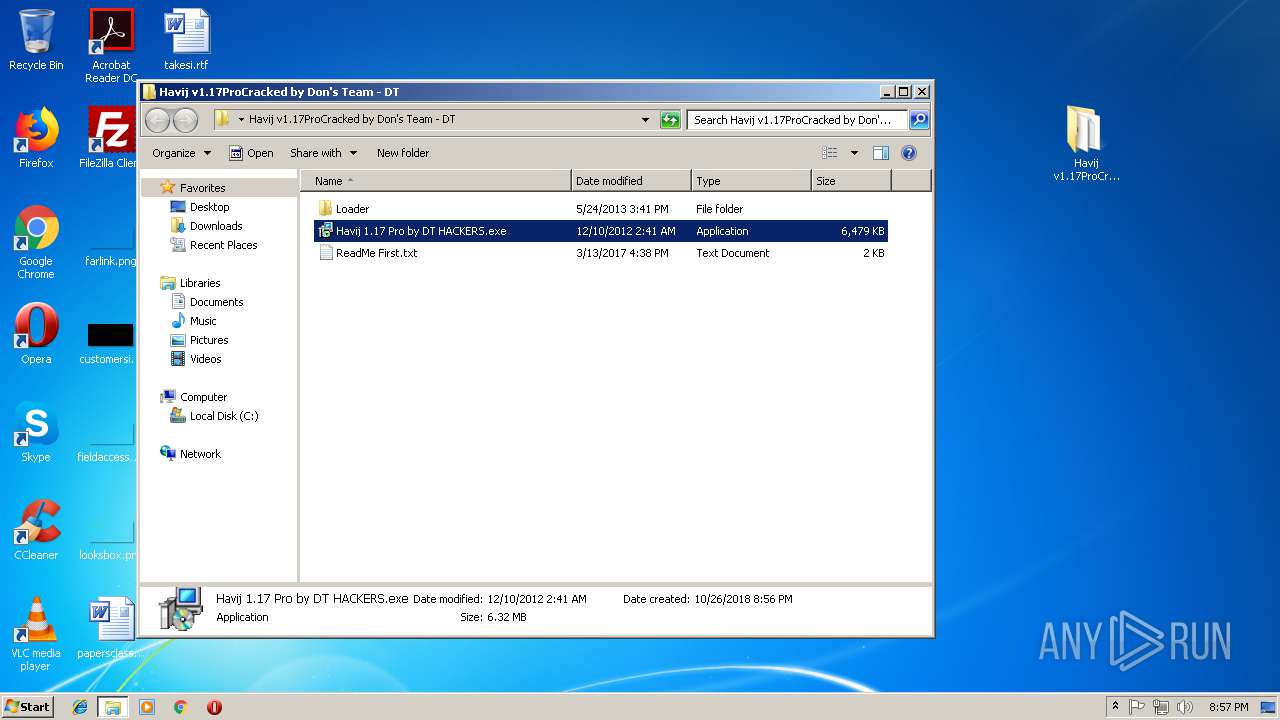
Task: Select the takesi.rtf desktop file
Action: click(x=186, y=40)
